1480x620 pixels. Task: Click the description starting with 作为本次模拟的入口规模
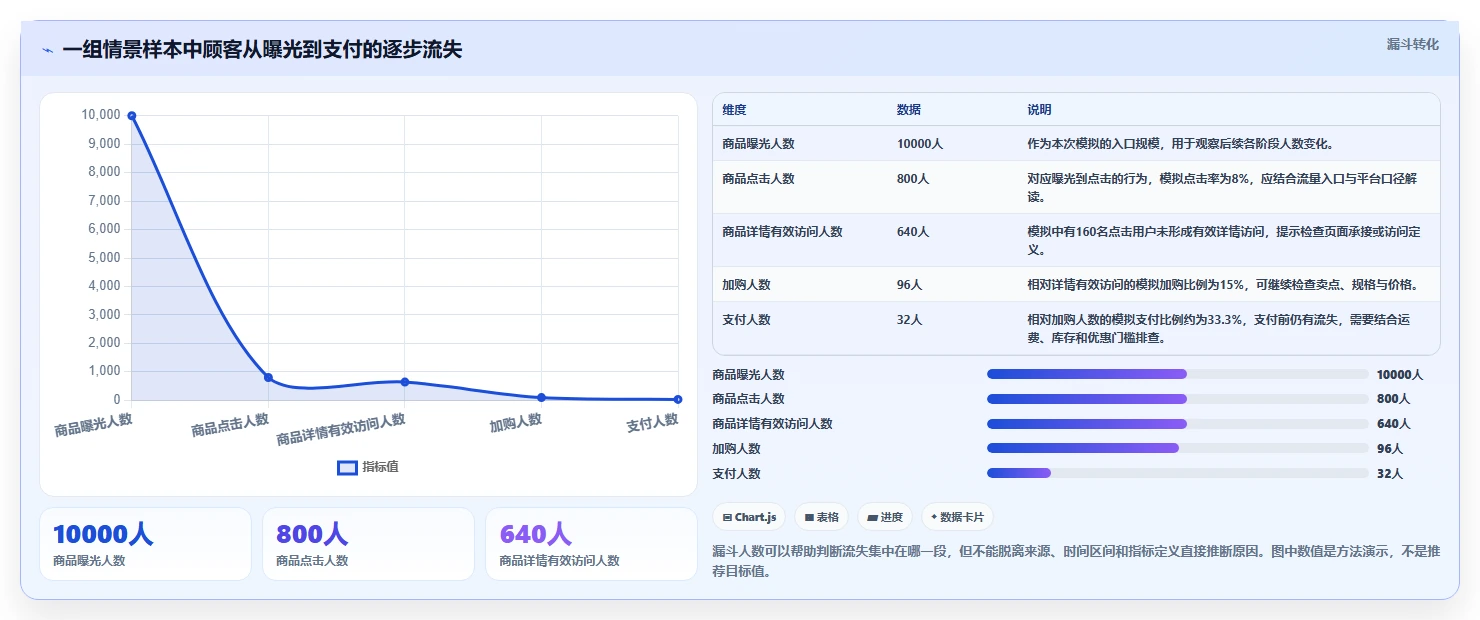click(1180, 144)
